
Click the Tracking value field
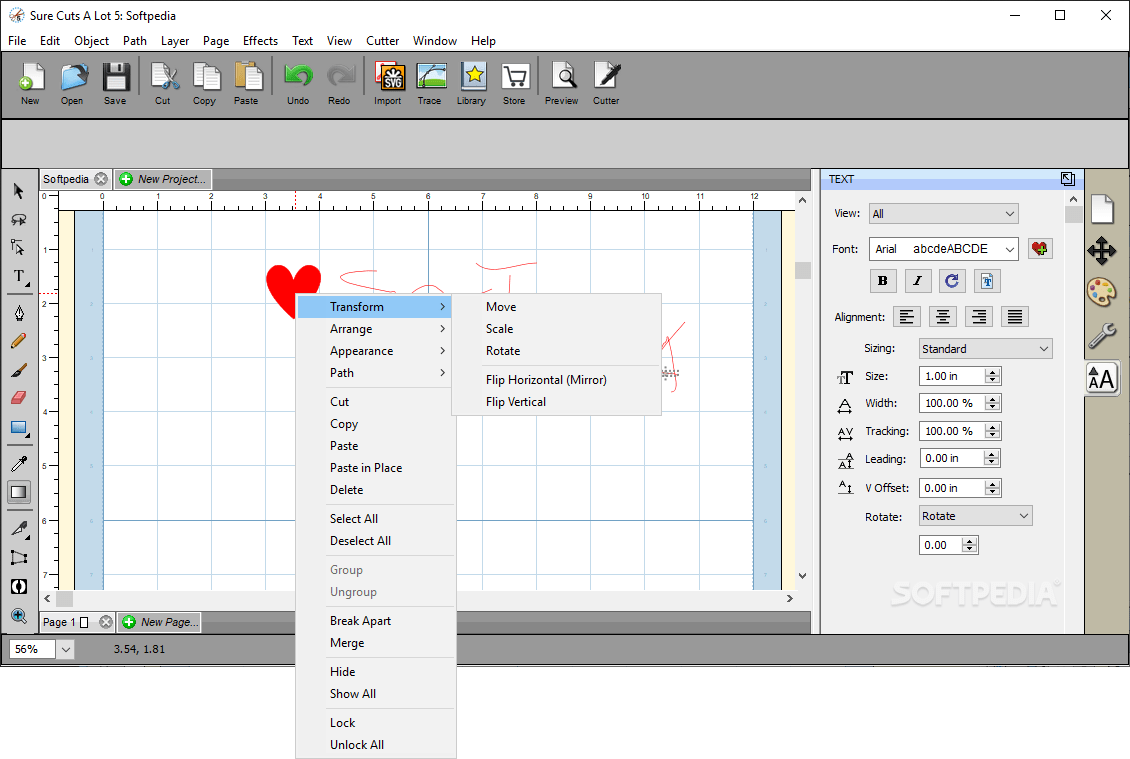[953, 431]
